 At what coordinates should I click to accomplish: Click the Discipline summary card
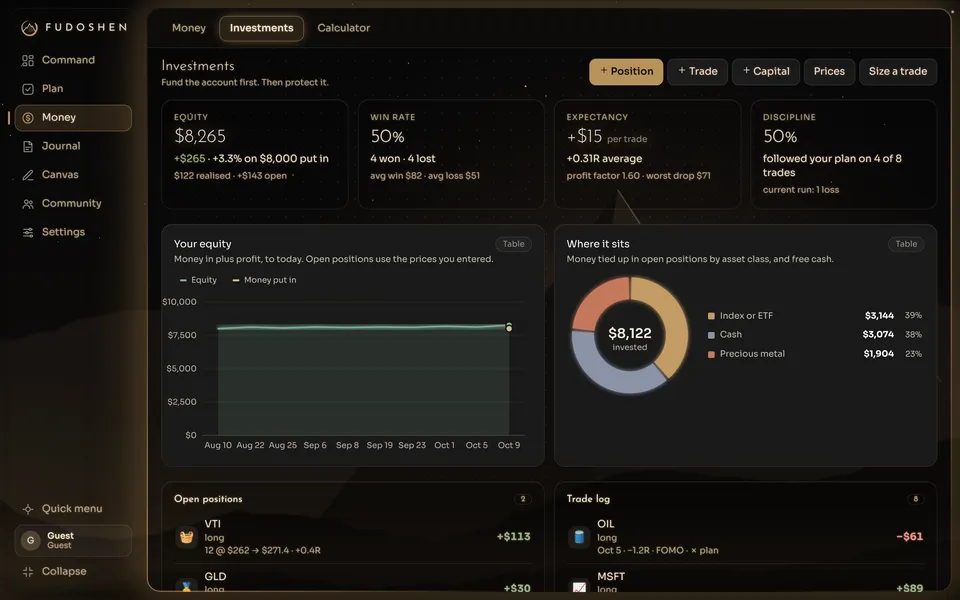[x=844, y=154]
